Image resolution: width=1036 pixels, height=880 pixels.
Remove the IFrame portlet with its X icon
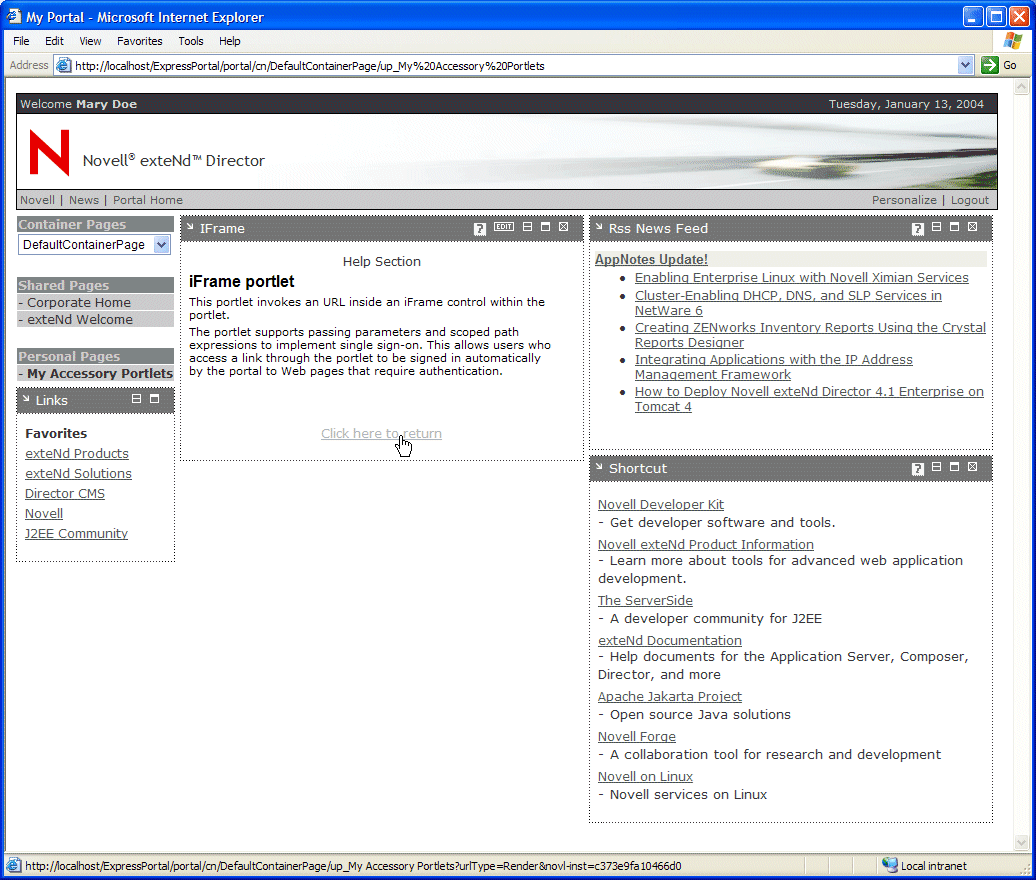pyautogui.click(x=564, y=227)
